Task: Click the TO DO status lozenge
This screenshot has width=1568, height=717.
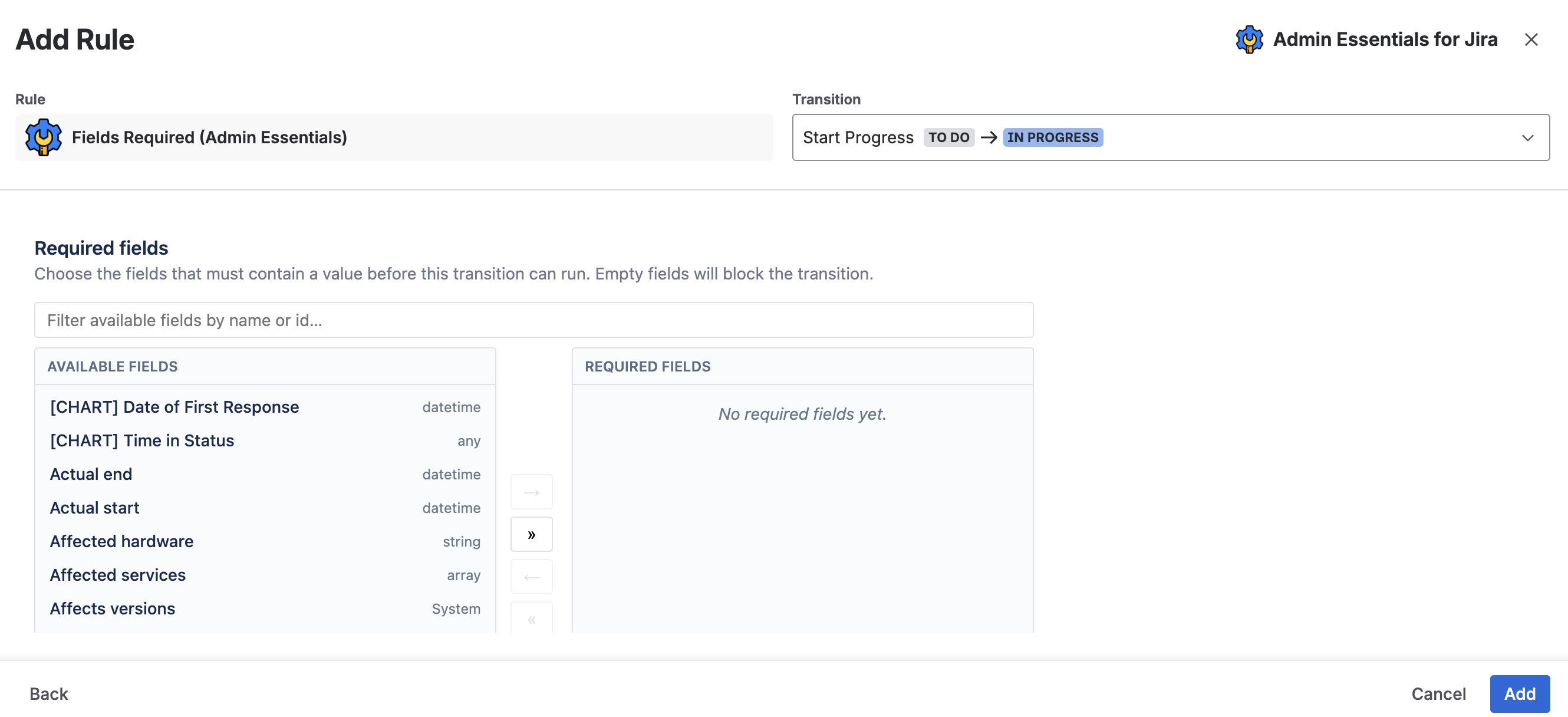Action: click(x=948, y=137)
